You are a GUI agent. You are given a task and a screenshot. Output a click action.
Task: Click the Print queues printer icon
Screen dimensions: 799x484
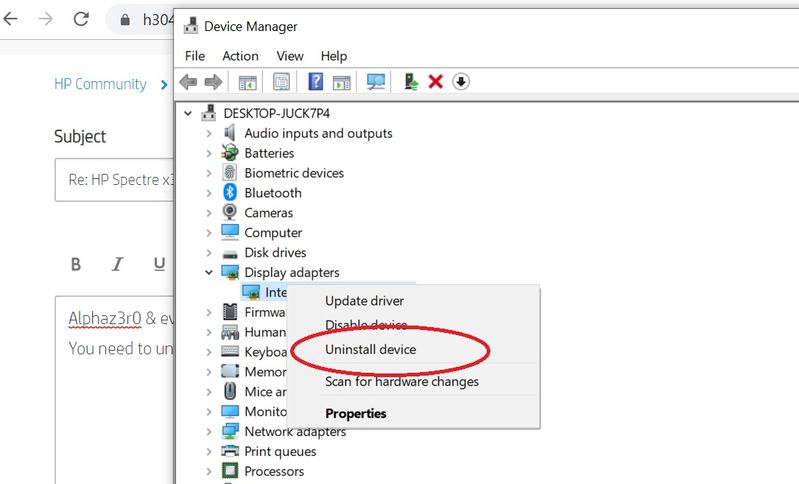pos(230,451)
